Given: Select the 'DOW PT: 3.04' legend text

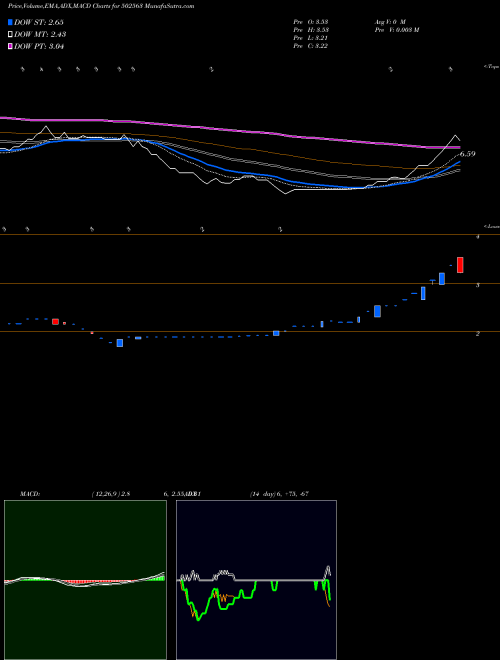Looking at the screenshot, I should pyautogui.click(x=39, y=47).
